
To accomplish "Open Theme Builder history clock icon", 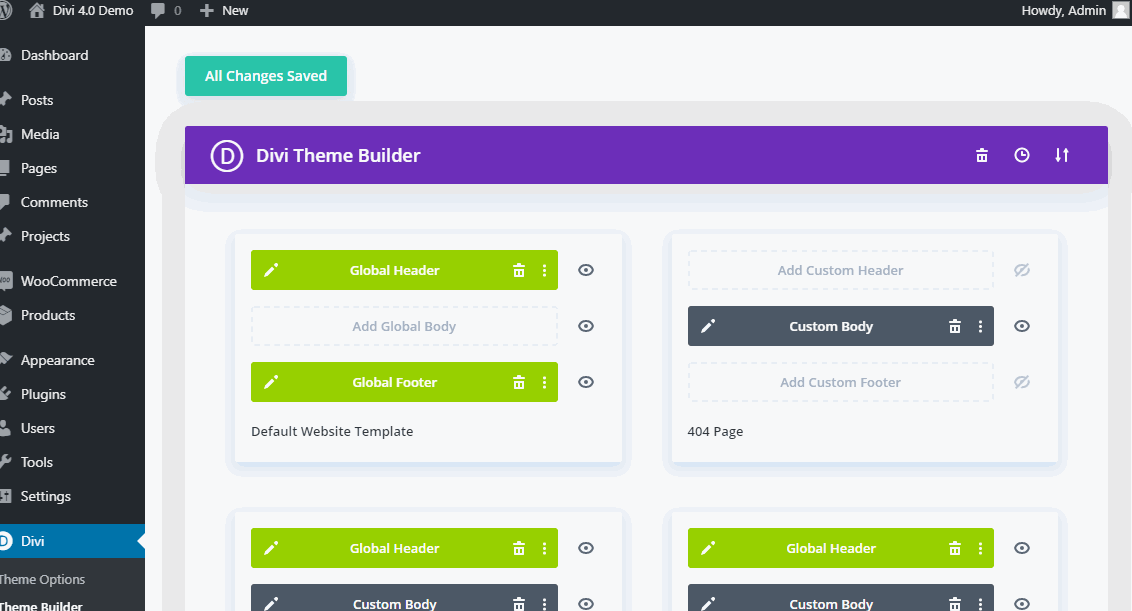I will (x=1022, y=155).
